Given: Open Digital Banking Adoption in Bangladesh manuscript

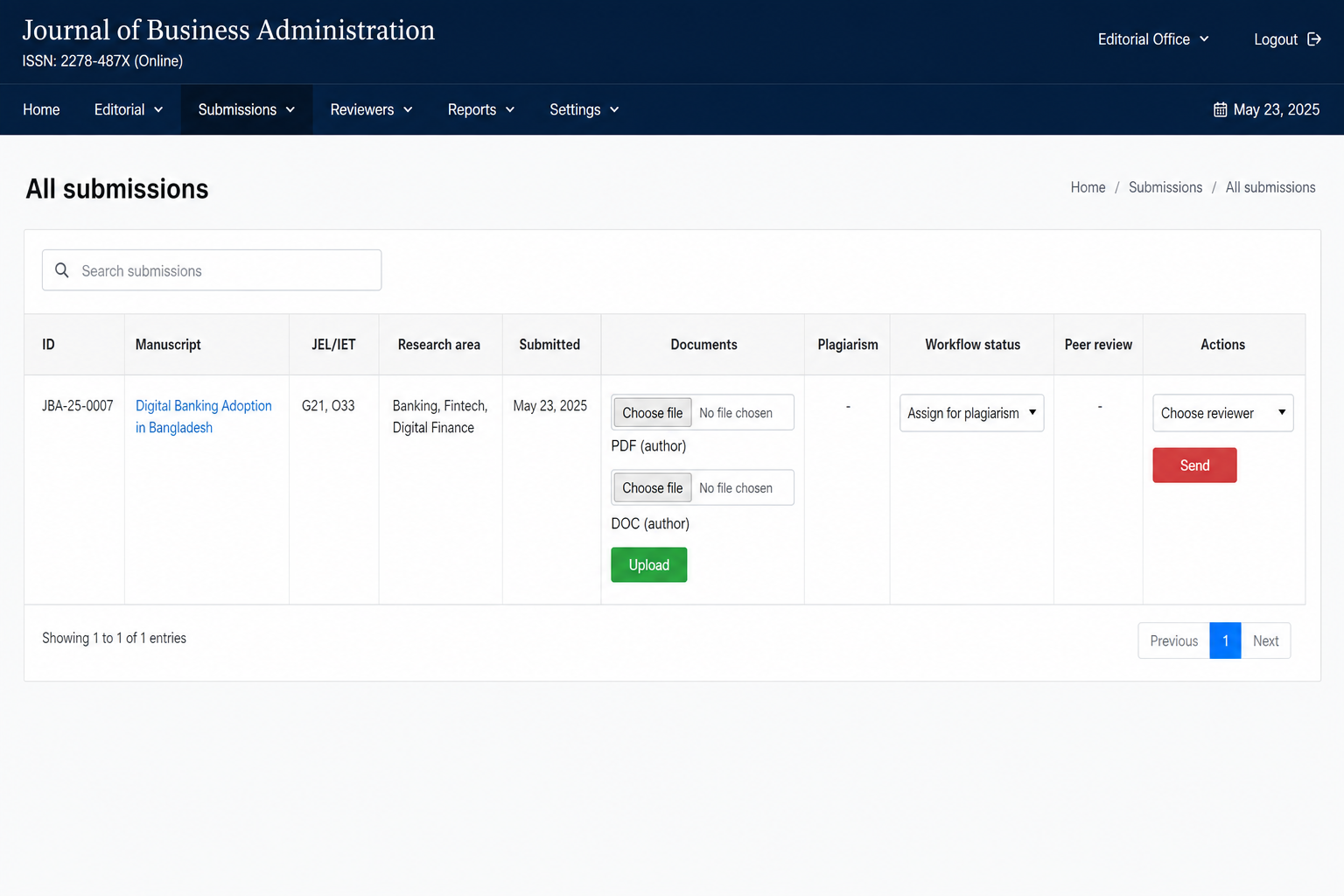Looking at the screenshot, I should click(203, 416).
